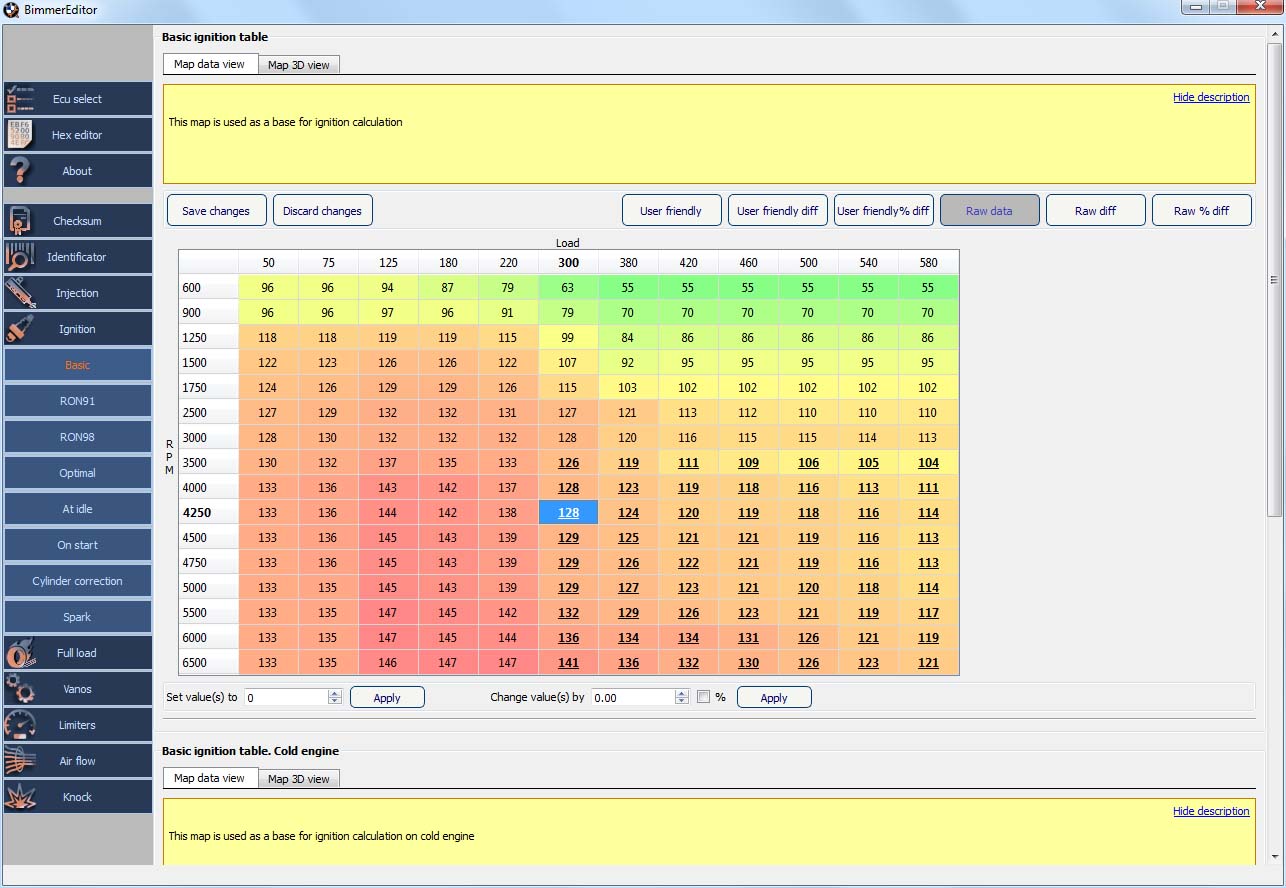Switch to User friendly view mode

click(x=670, y=211)
